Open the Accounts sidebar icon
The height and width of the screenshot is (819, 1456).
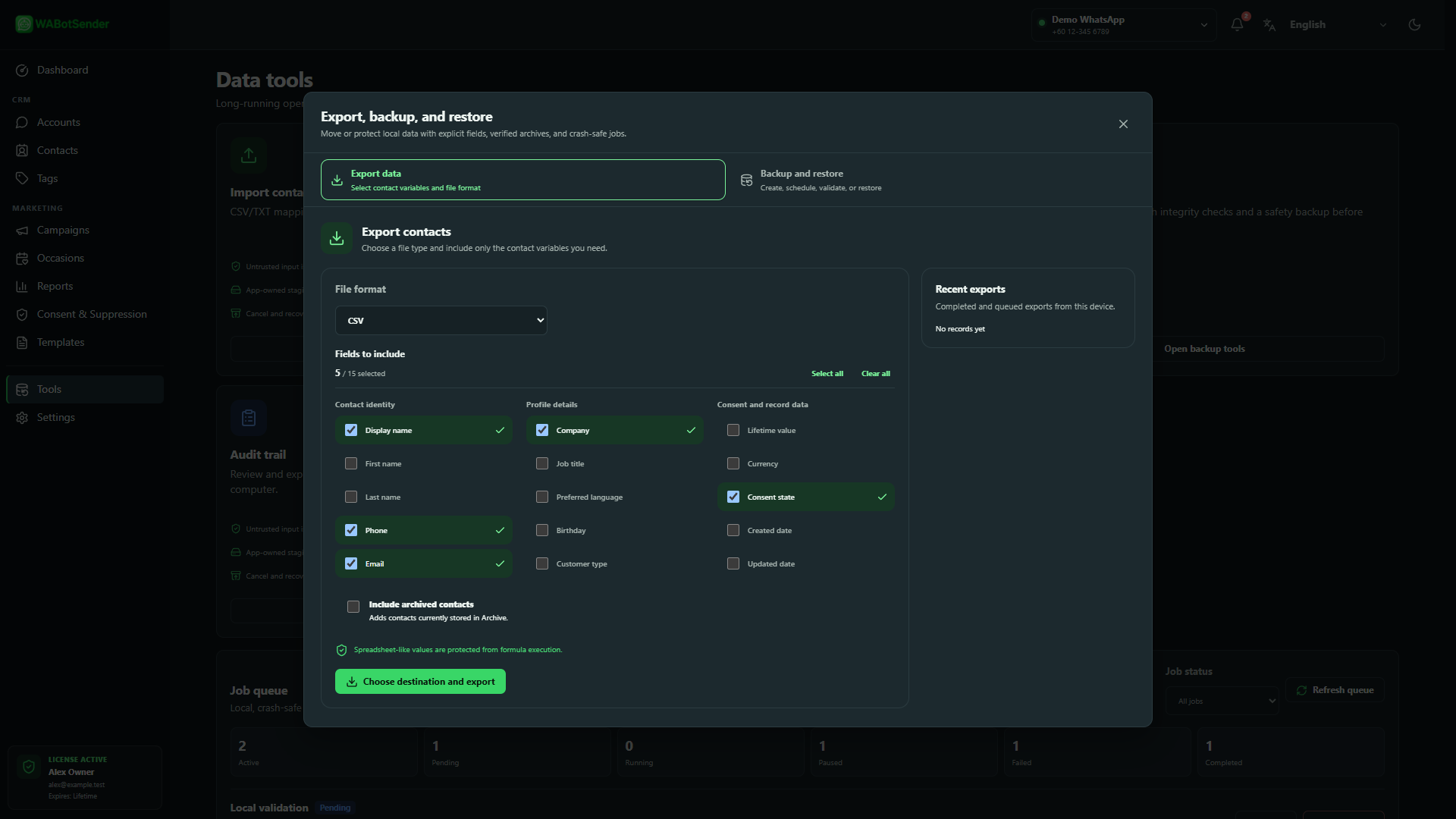point(22,122)
